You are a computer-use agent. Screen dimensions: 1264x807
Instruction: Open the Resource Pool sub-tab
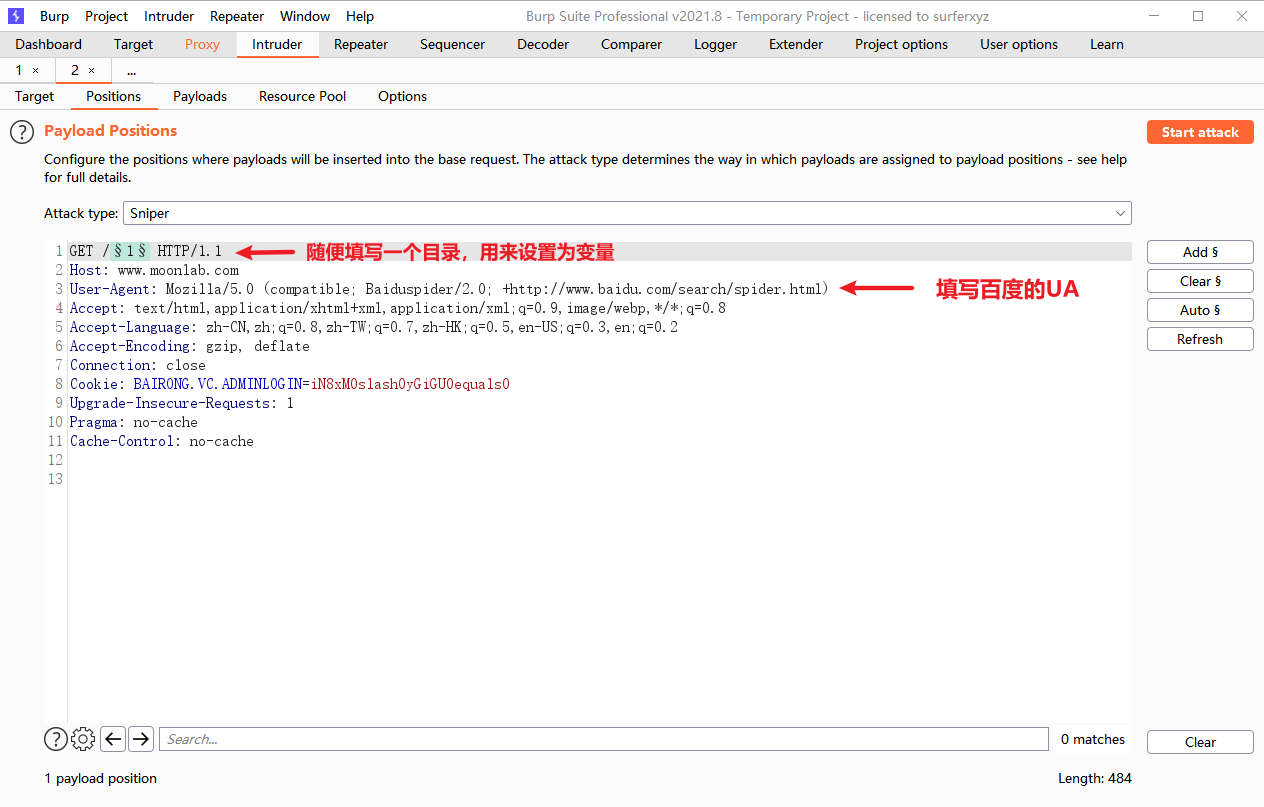pos(302,96)
